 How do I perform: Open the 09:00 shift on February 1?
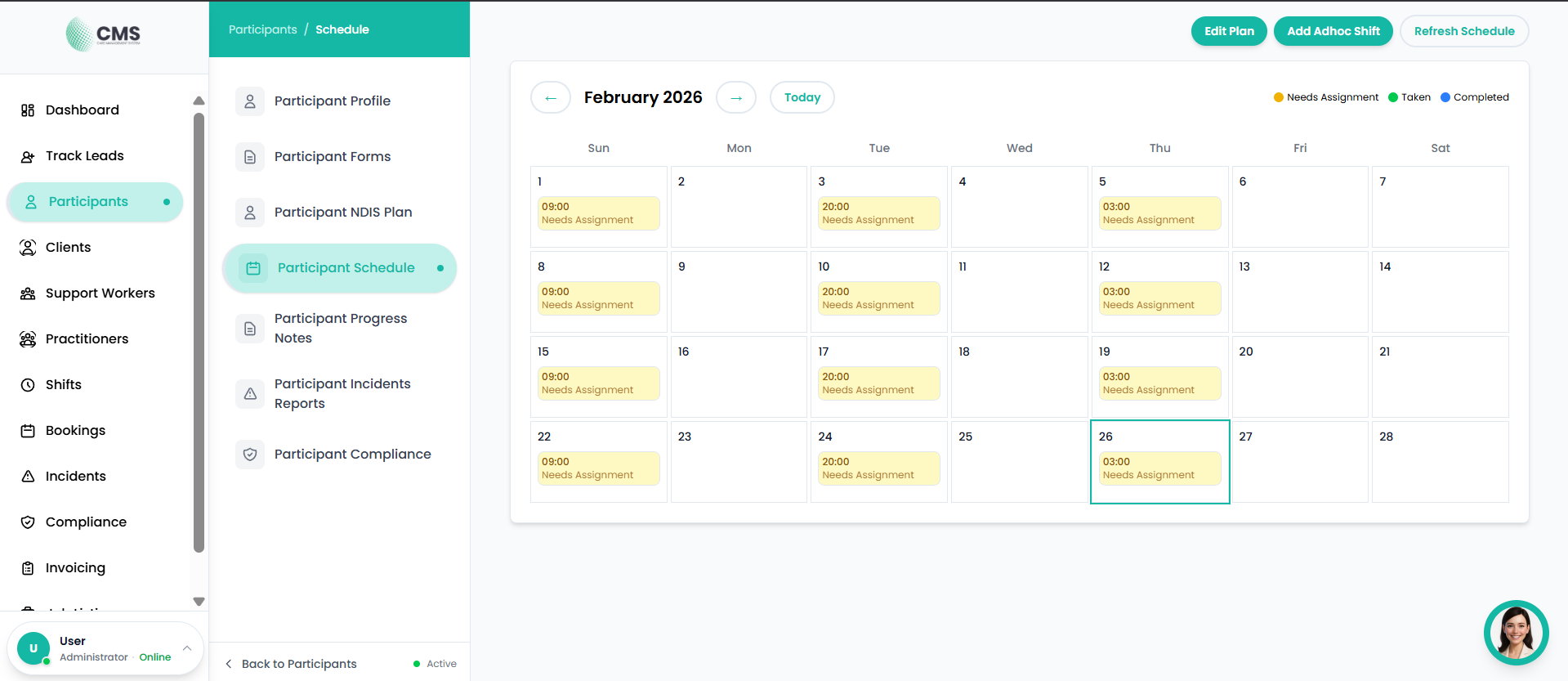pyautogui.click(x=599, y=213)
